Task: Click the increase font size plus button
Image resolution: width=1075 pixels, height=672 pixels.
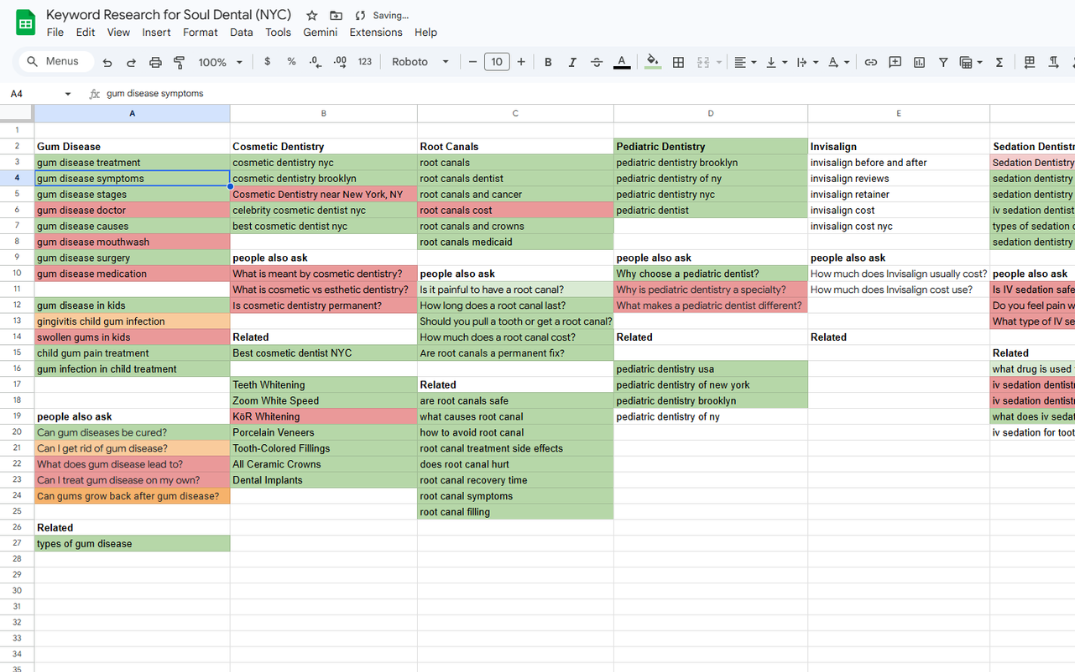Action: tap(521, 62)
